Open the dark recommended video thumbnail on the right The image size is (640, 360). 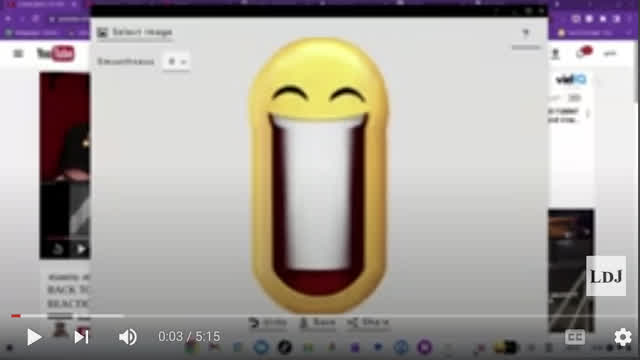[x=571, y=270]
